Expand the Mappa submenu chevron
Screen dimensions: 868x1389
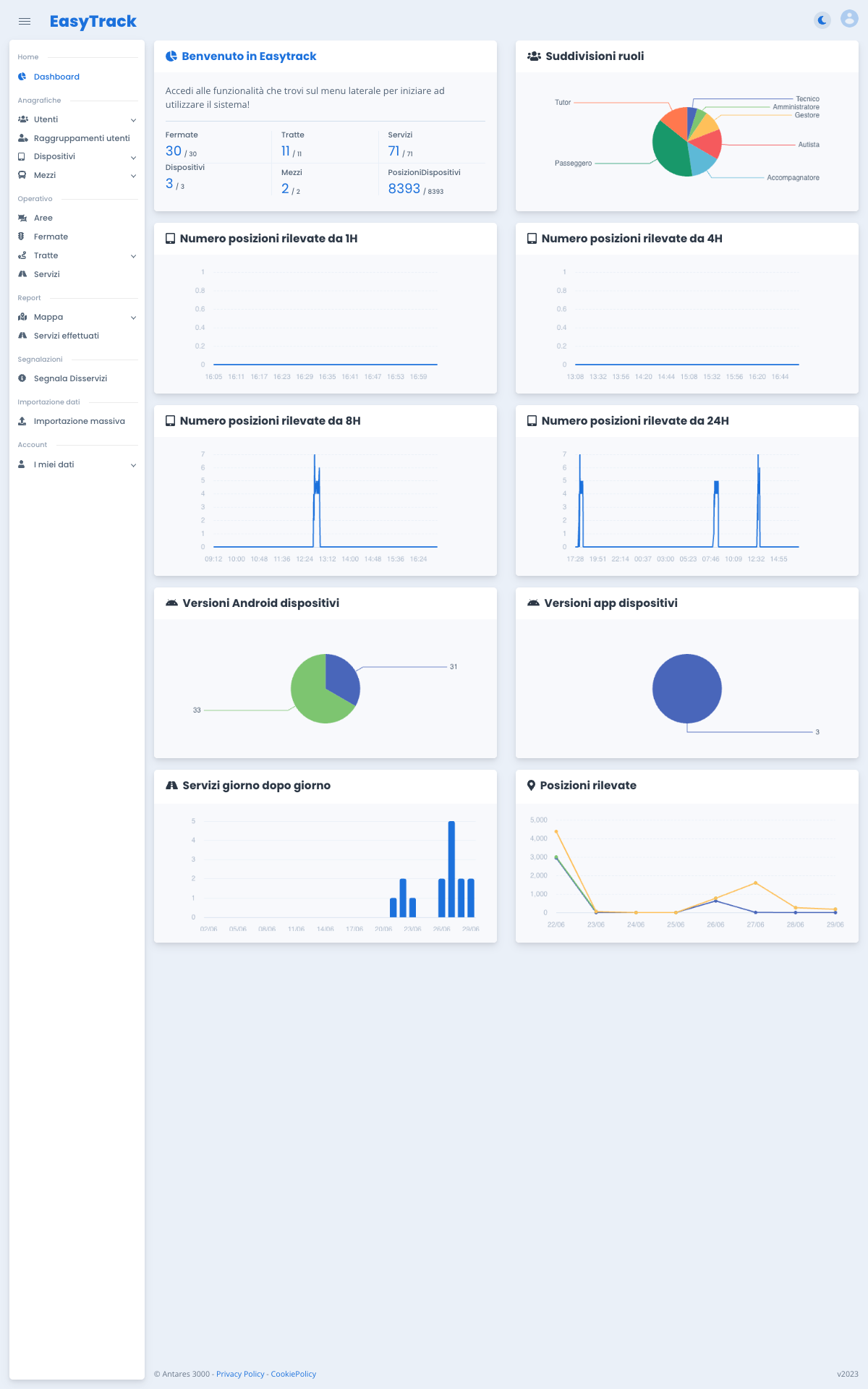[133, 318]
